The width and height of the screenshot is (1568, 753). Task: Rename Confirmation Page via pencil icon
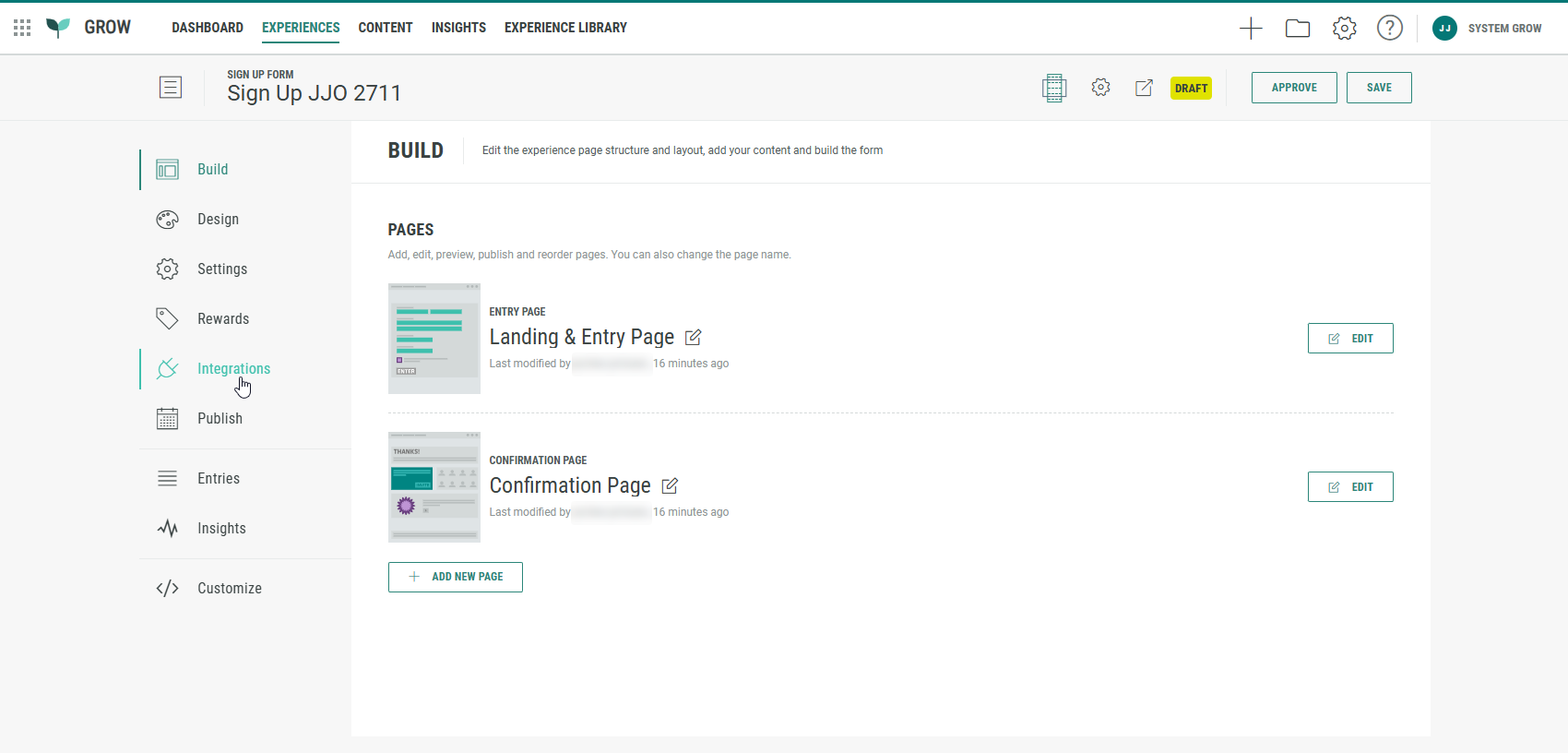(x=671, y=486)
